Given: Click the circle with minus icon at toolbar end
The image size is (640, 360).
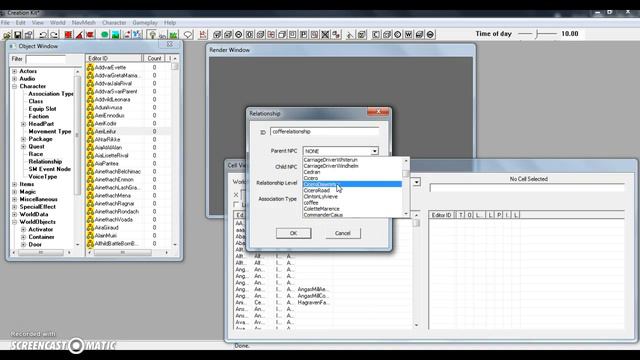Looking at the screenshot, I should pos(430,35).
